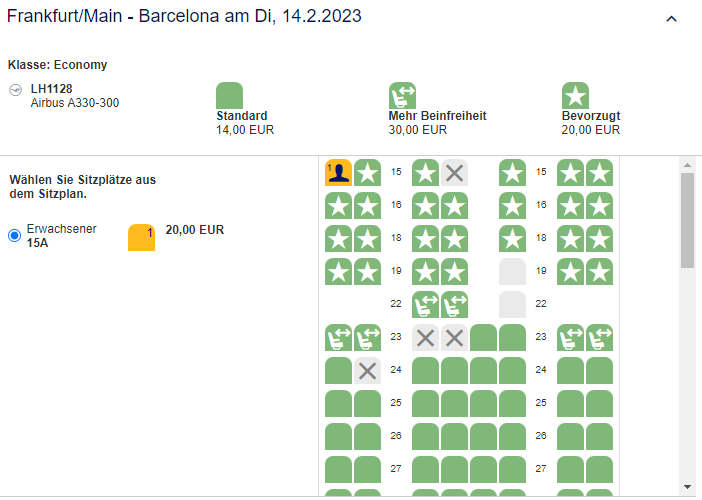Select the leftmost star seat in row 16

[338, 205]
